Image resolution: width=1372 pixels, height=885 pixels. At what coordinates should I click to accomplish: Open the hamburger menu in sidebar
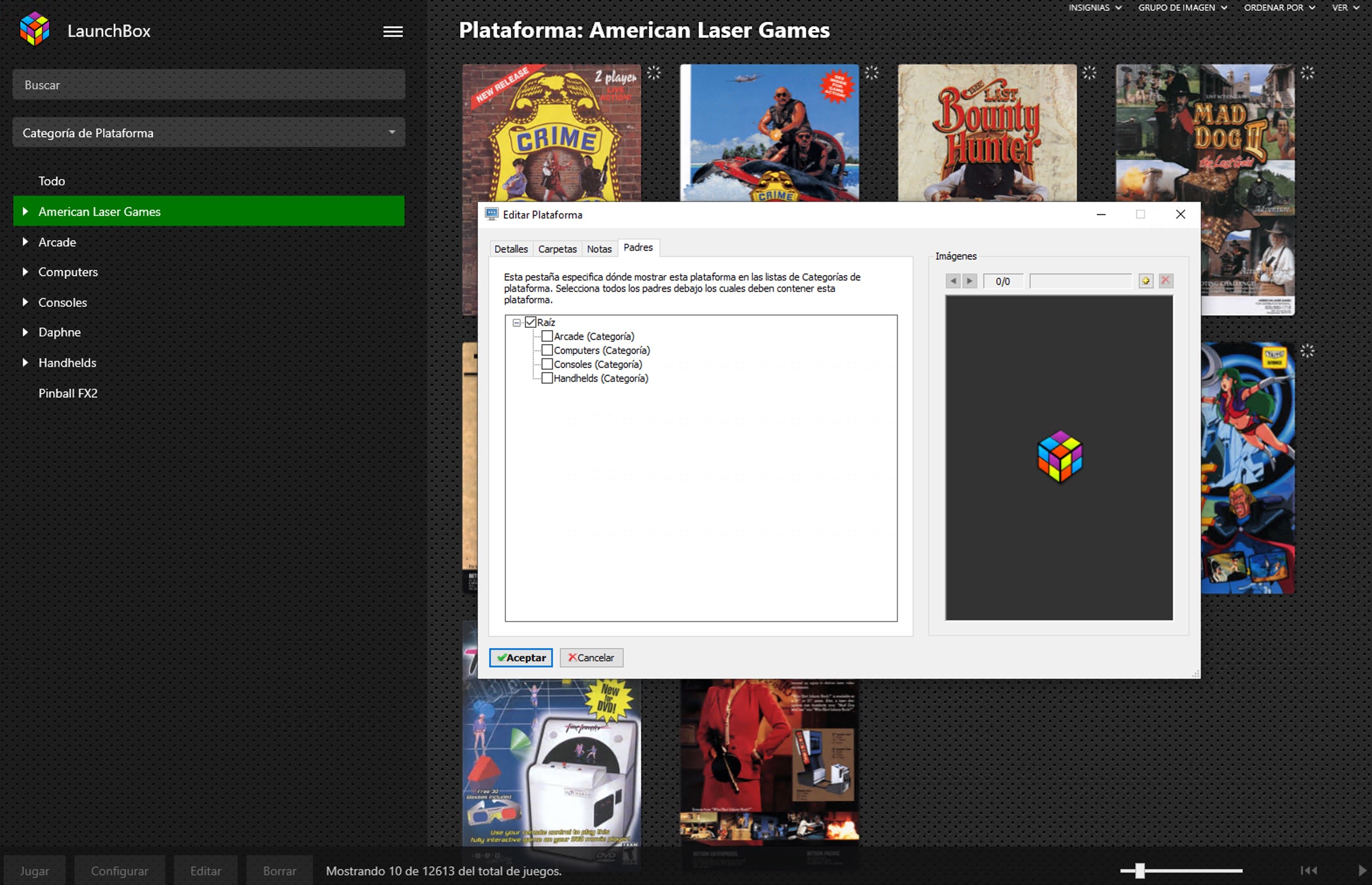point(393,31)
